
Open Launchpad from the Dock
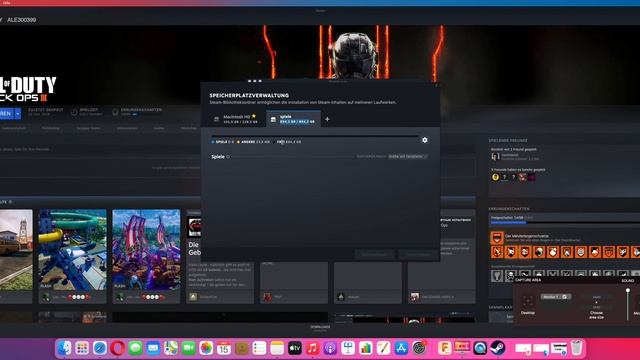pyautogui.click(x=82, y=348)
